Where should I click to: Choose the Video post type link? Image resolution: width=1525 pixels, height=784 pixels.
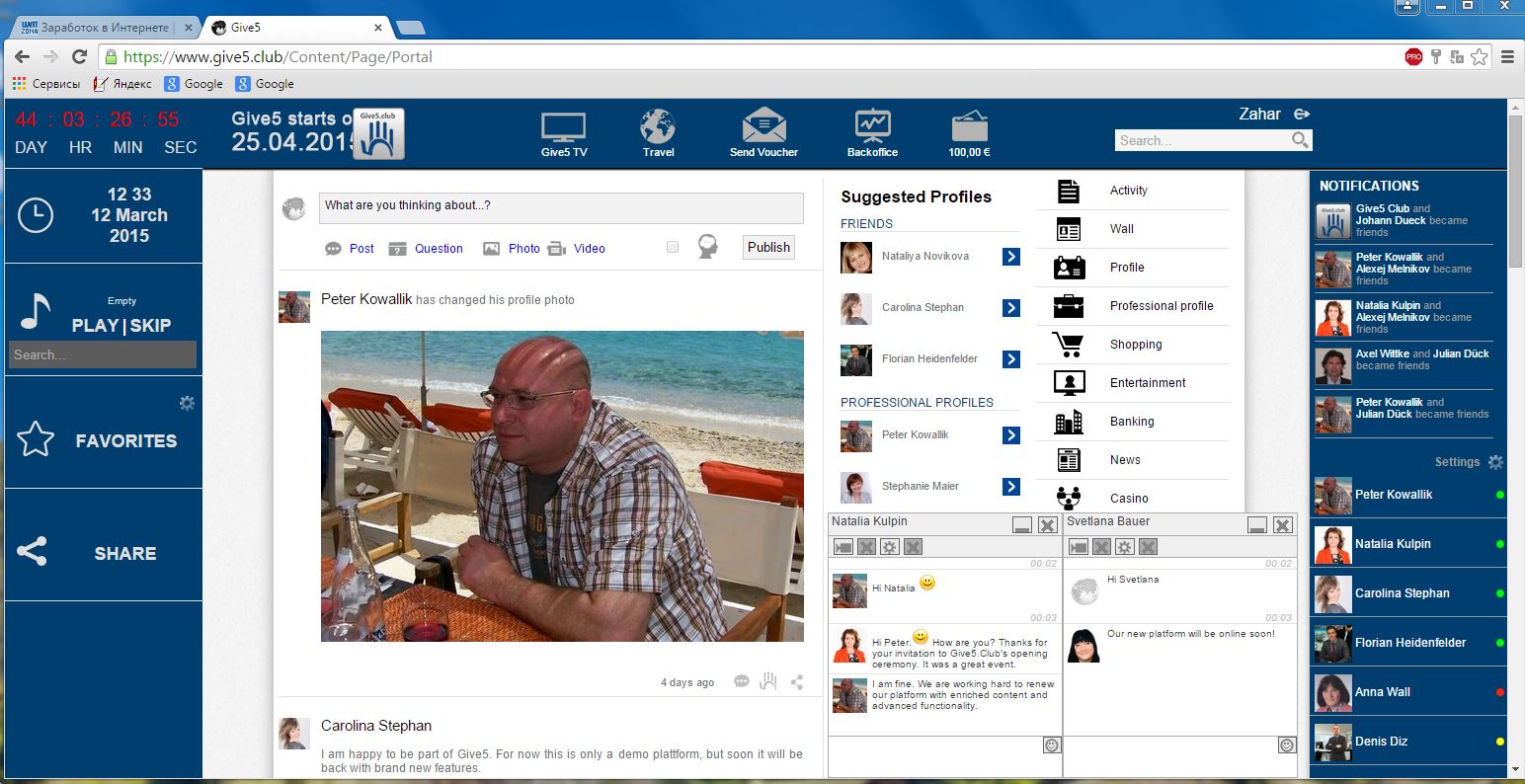point(590,249)
